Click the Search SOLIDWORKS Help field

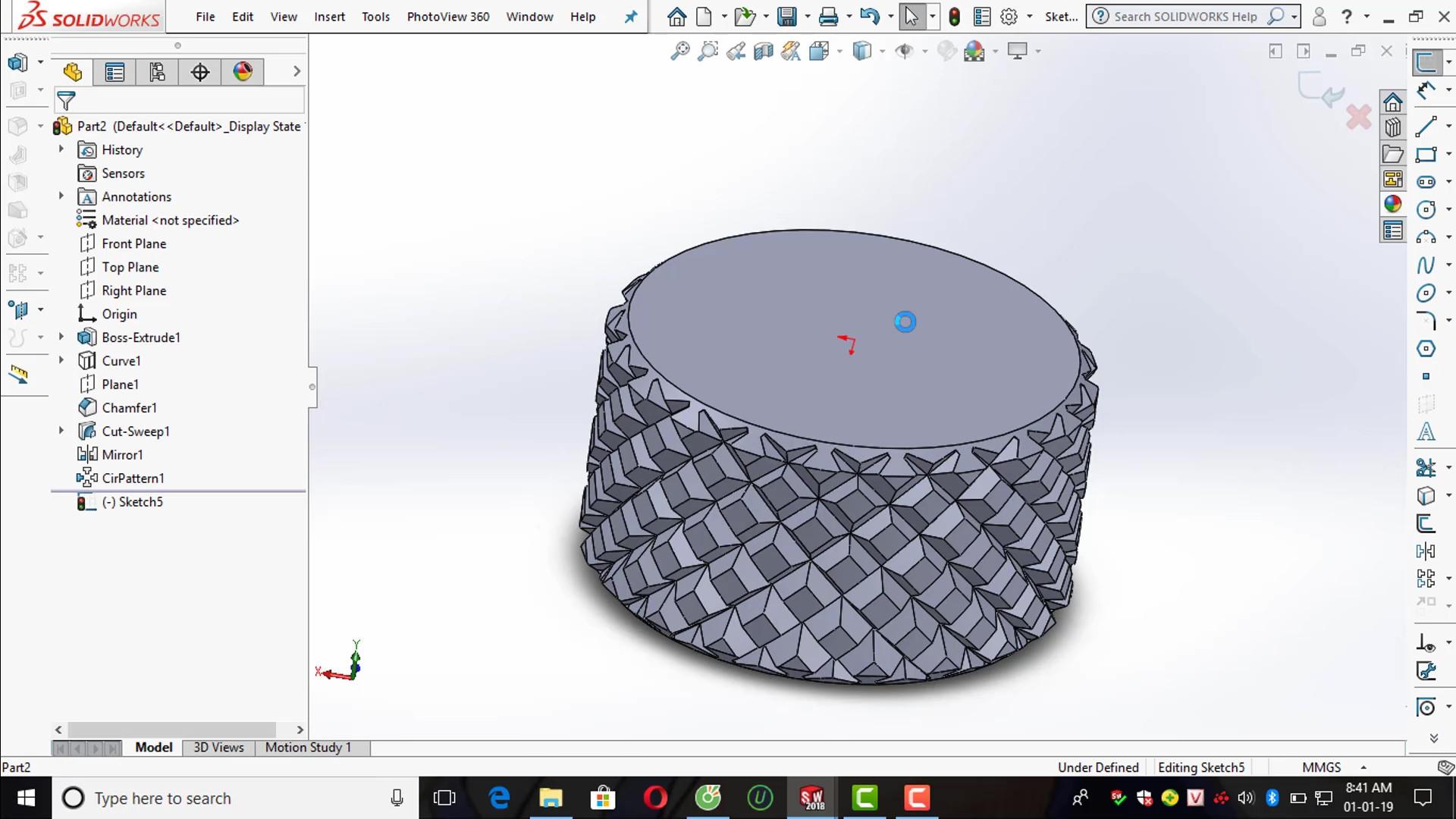1185,17
